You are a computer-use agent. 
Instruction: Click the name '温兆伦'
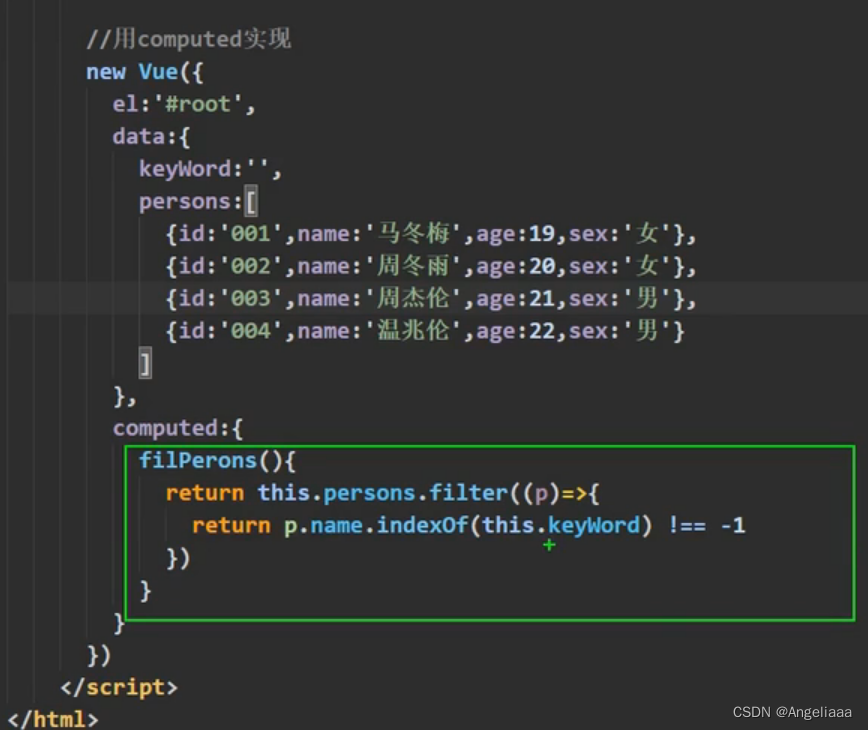coord(413,331)
